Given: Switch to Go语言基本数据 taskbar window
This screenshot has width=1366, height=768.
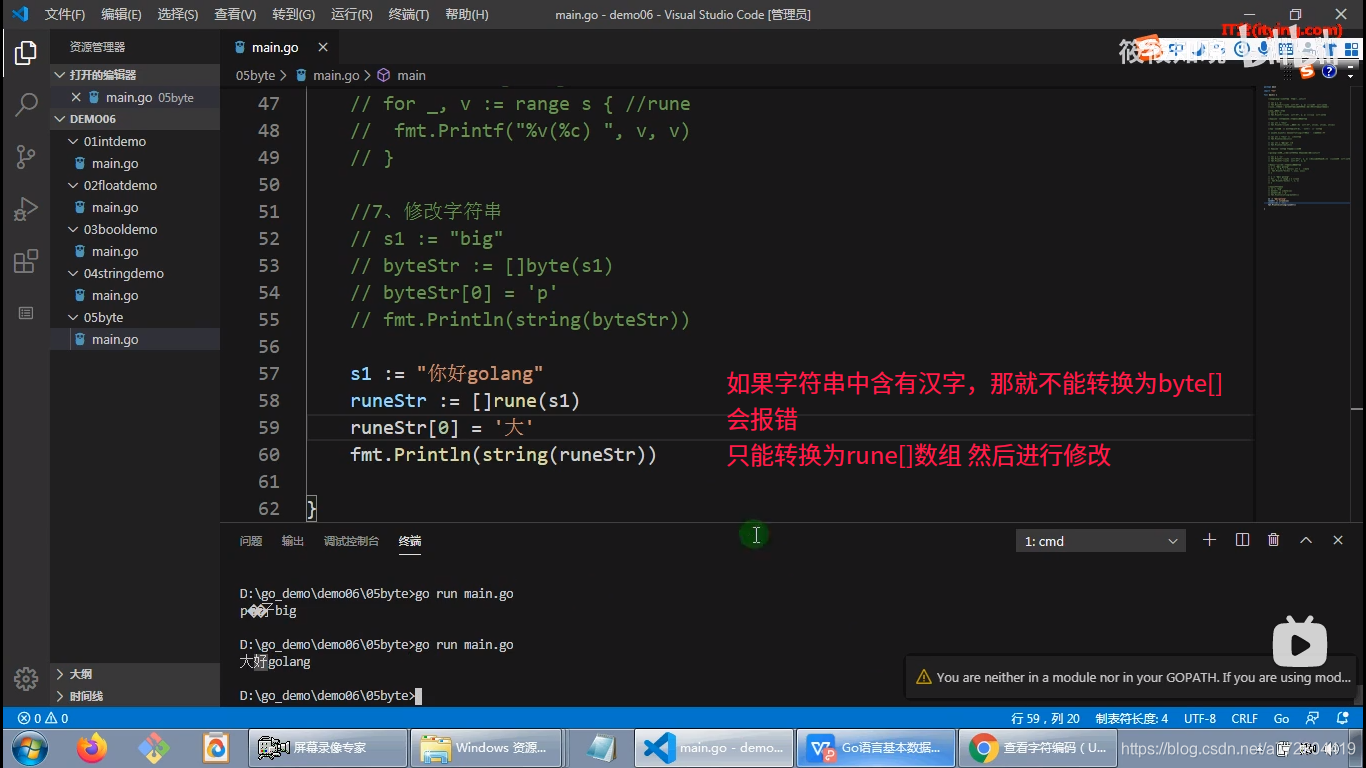Looking at the screenshot, I should click(x=876, y=747).
